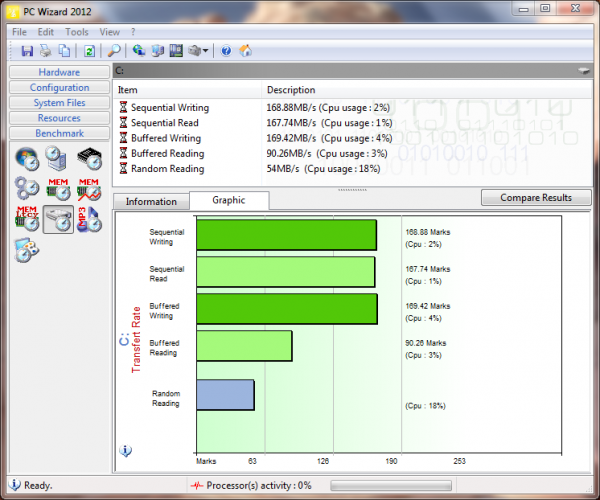Screen dimensions: 600x500
Task: Open the Hardware section
Action: tap(59, 72)
